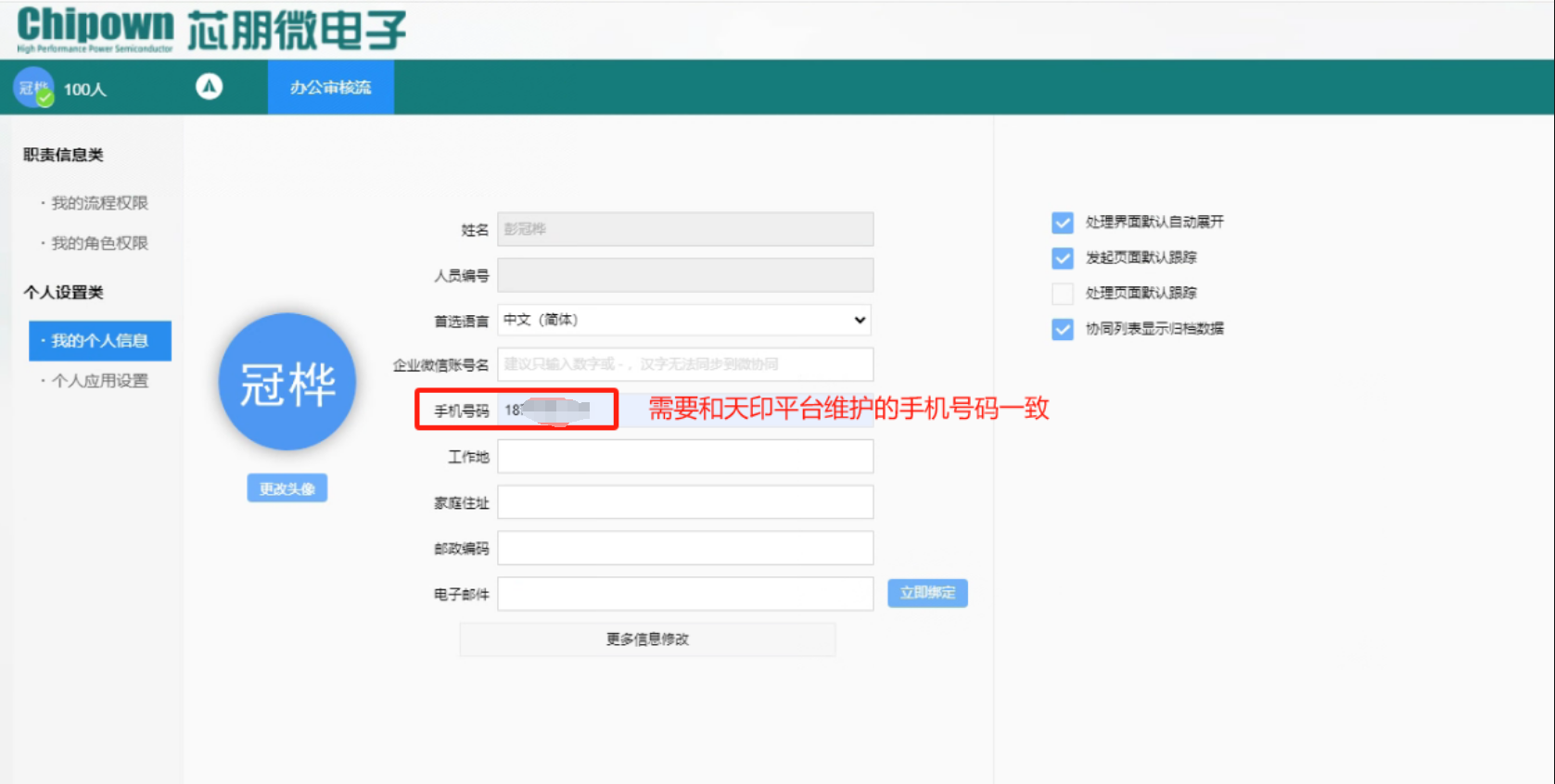
Task: Select 我的个人信息 menu item
Action: [x=99, y=341]
